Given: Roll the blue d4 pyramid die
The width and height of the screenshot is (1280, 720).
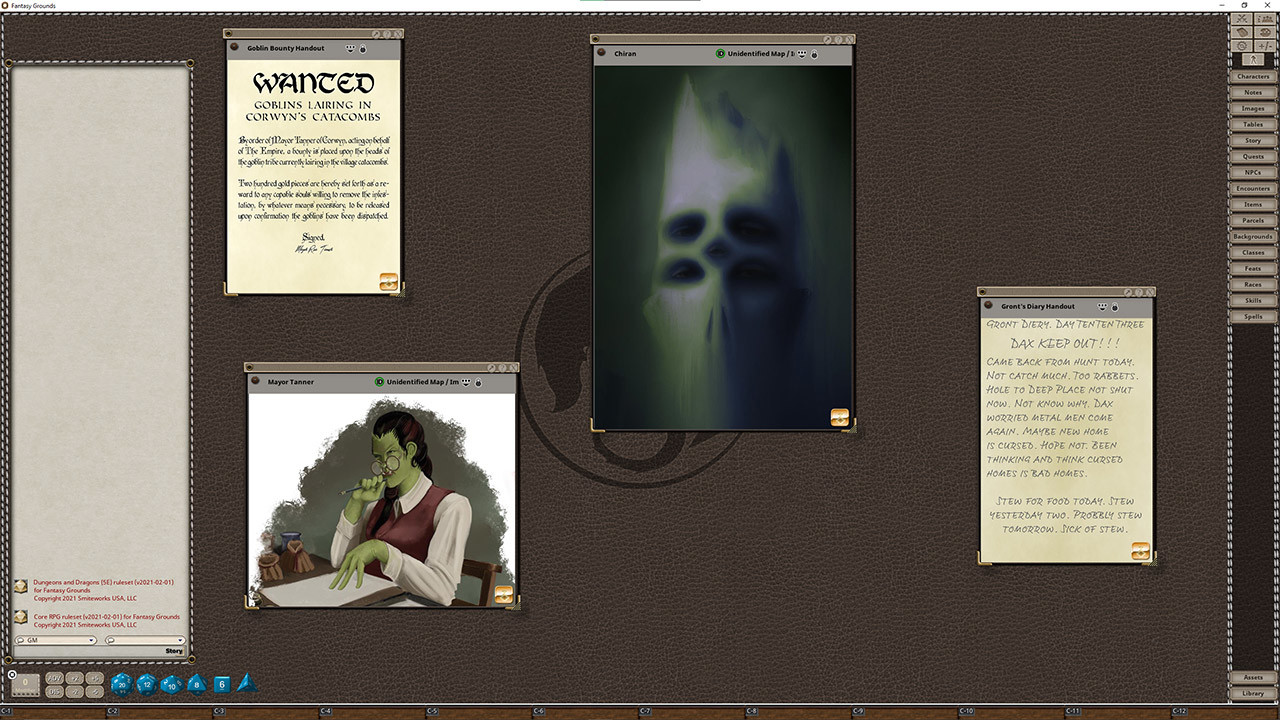Looking at the screenshot, I should pyautogui.click(x=246, y=684).
